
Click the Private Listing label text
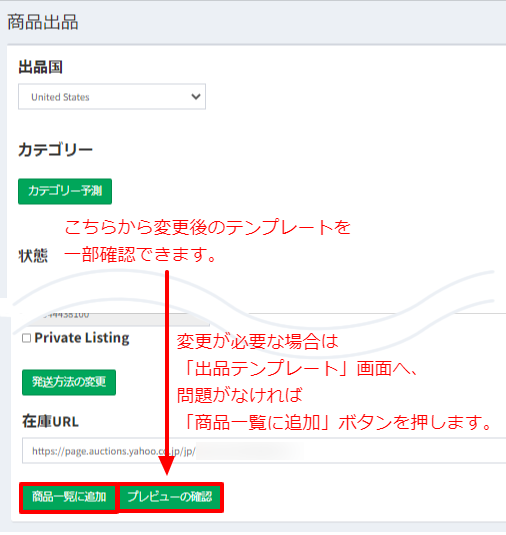pyautogui.click(x=82, y=338)
